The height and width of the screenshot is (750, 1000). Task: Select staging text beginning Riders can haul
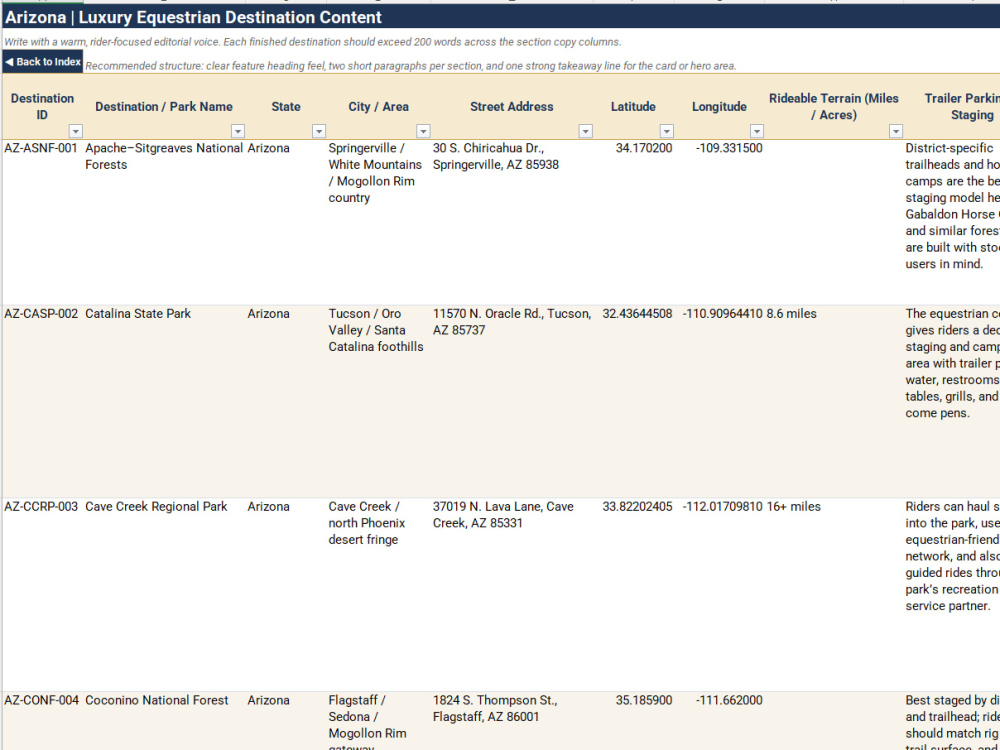pyautogui.click(x=952, y=594)
